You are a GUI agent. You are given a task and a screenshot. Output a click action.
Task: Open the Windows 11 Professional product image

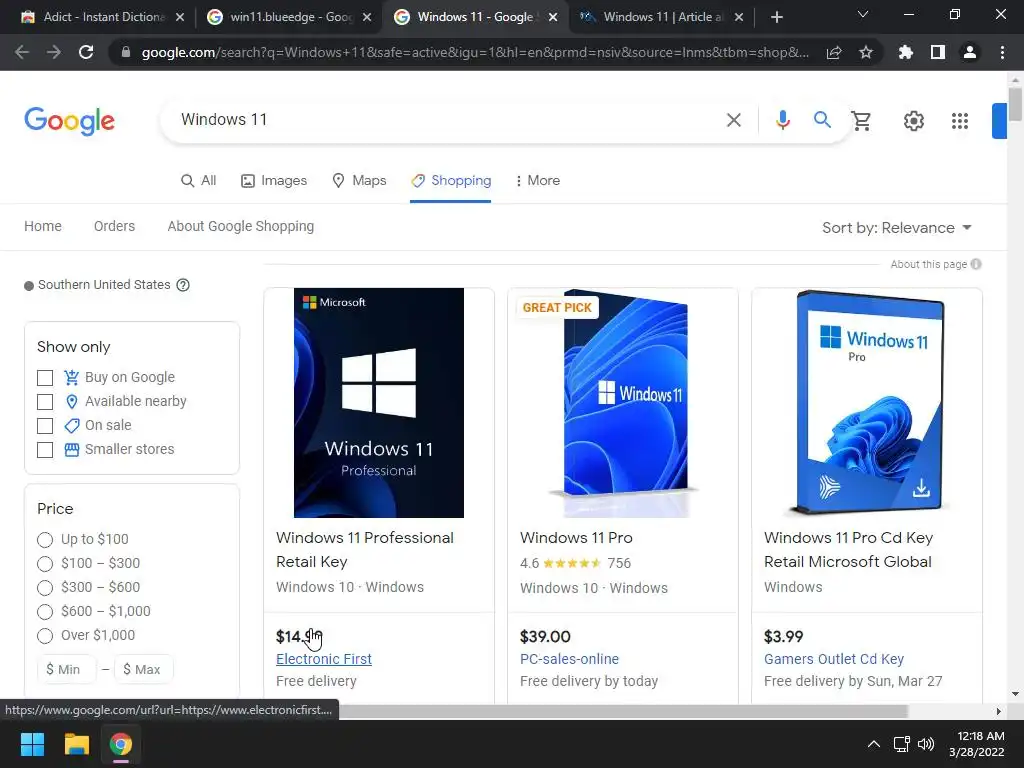[379, 403]
